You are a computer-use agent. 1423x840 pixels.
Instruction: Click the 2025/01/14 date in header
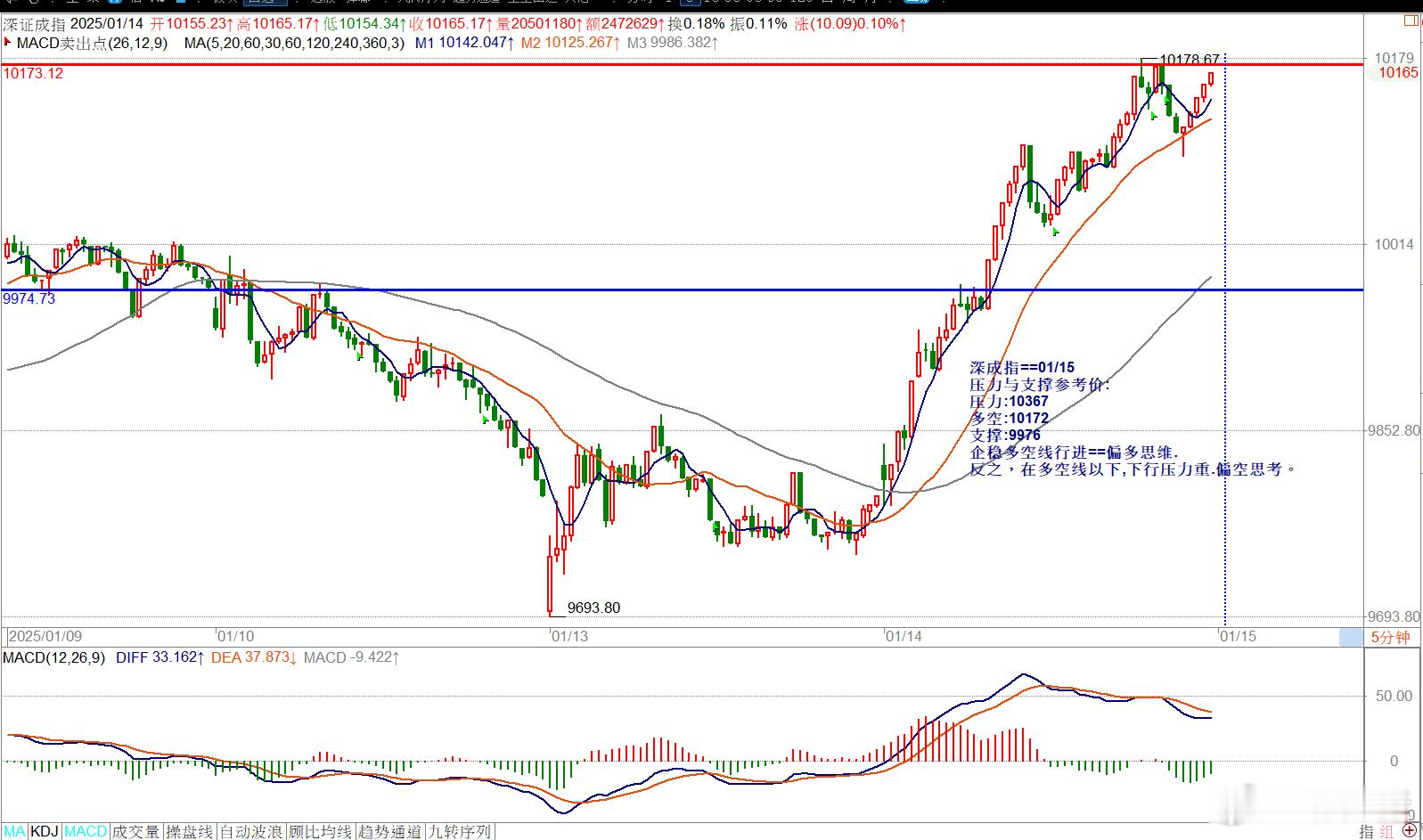107,24
